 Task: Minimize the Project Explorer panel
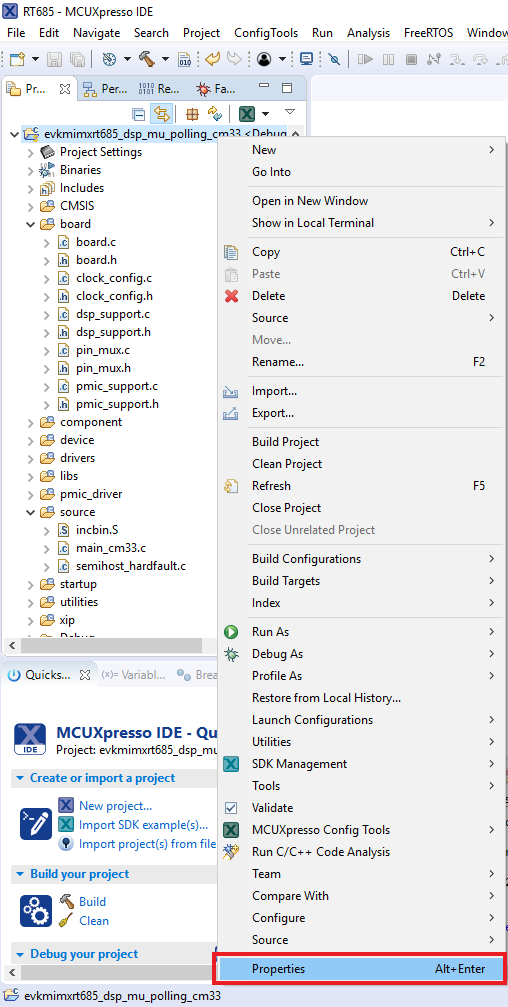(264, 85)
